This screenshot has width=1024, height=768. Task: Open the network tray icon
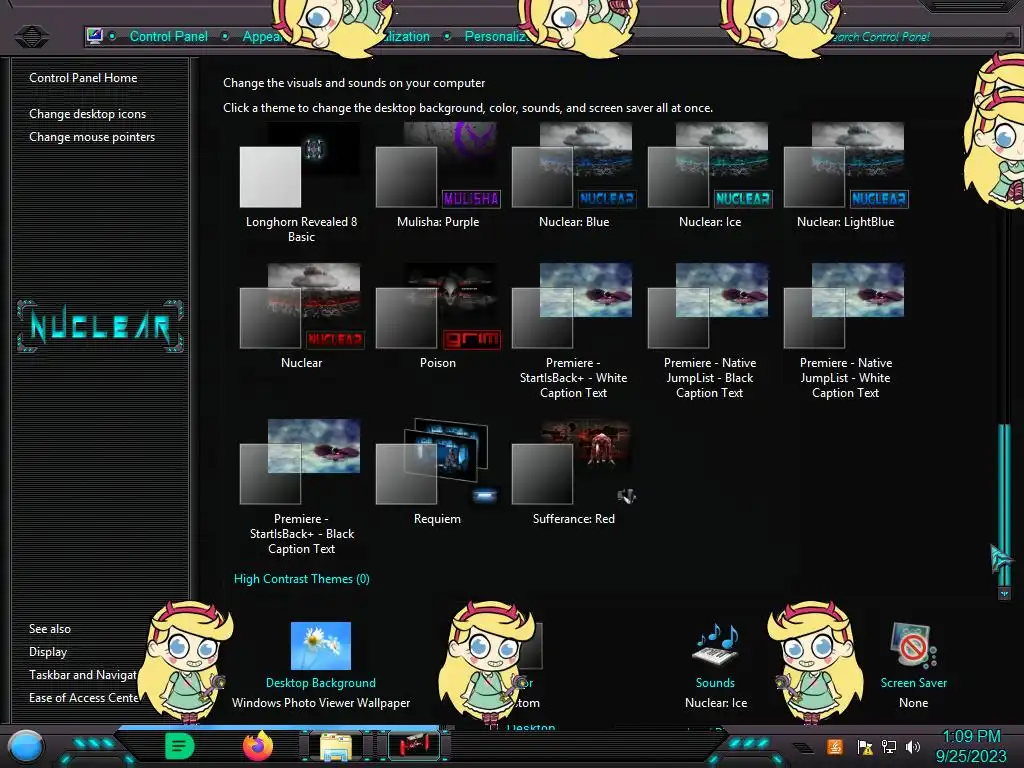(x=889, y=746)
